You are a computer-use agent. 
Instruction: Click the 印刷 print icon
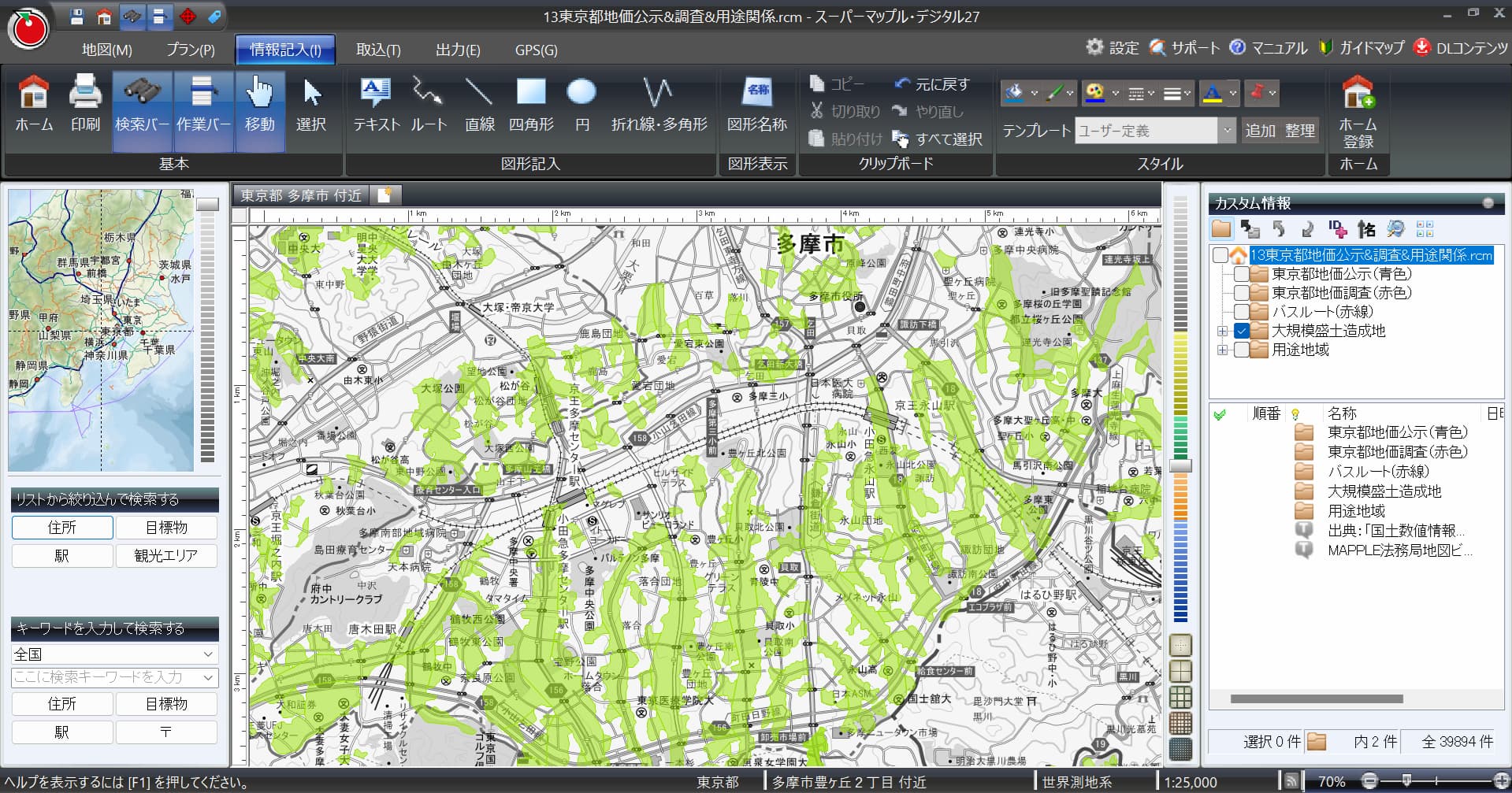point(85,103)
